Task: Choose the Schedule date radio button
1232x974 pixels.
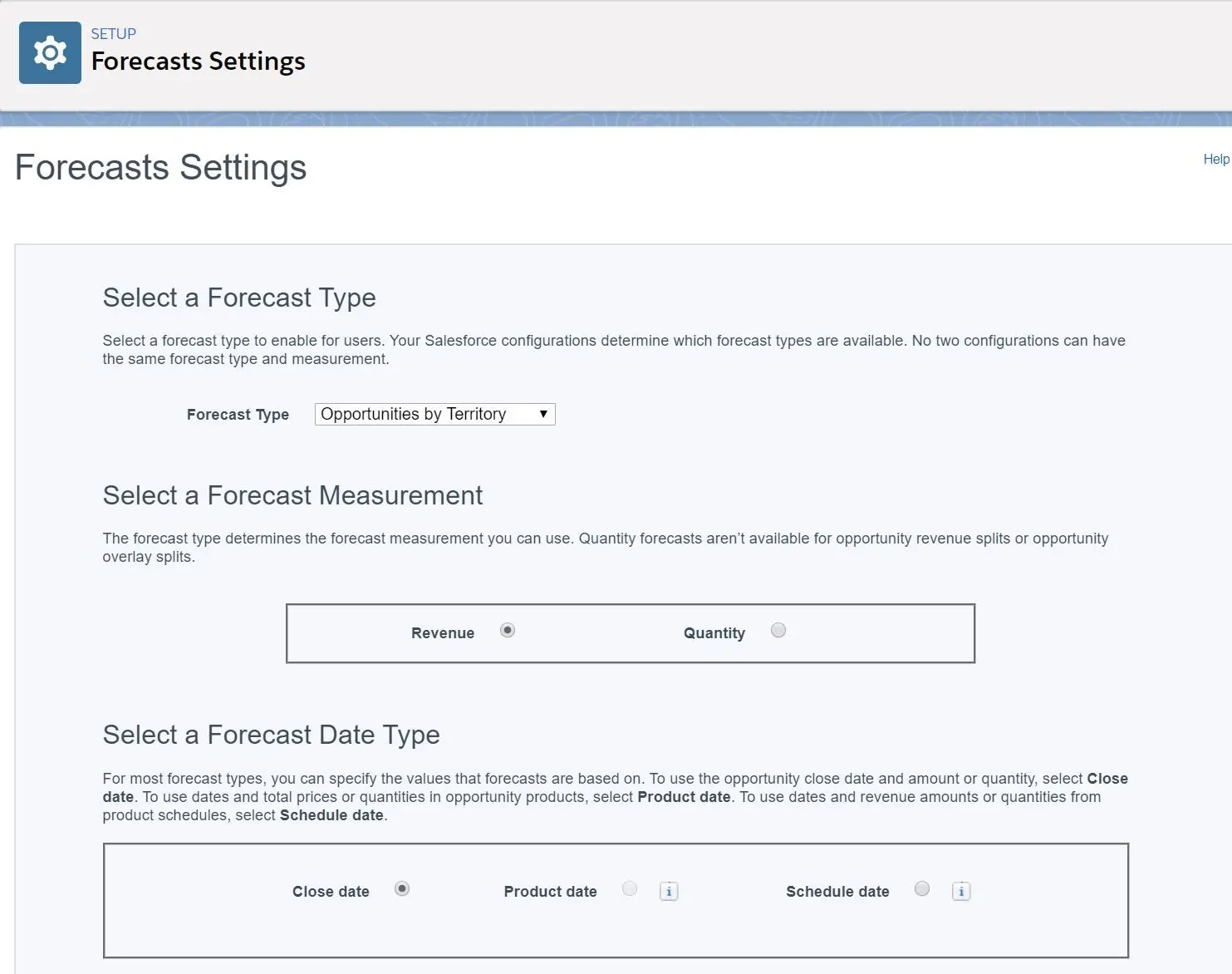Action: (x=922, y=889)
